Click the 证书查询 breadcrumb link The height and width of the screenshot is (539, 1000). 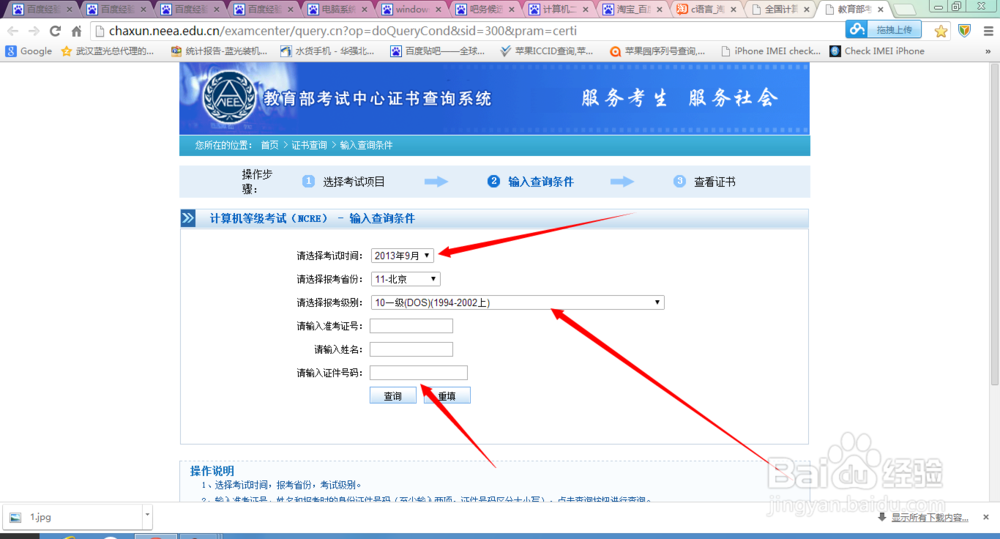[309, 145]
